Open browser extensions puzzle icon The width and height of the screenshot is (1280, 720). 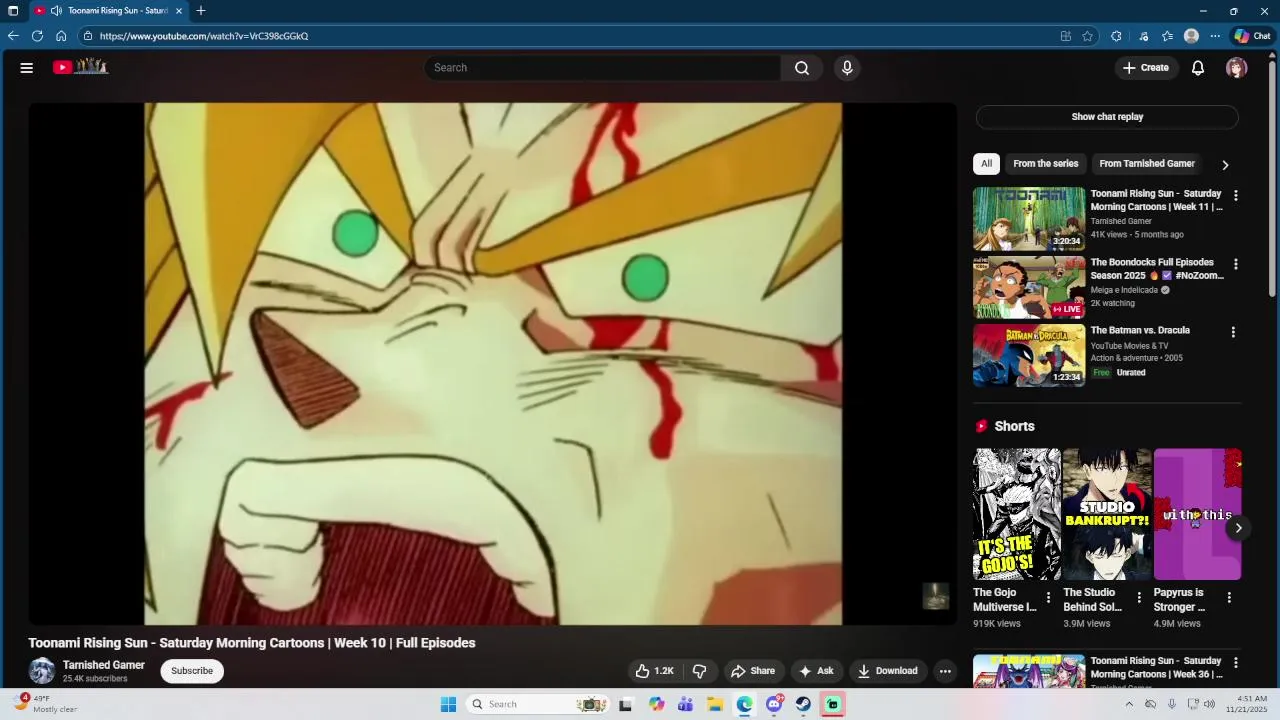click(1116, 36)
